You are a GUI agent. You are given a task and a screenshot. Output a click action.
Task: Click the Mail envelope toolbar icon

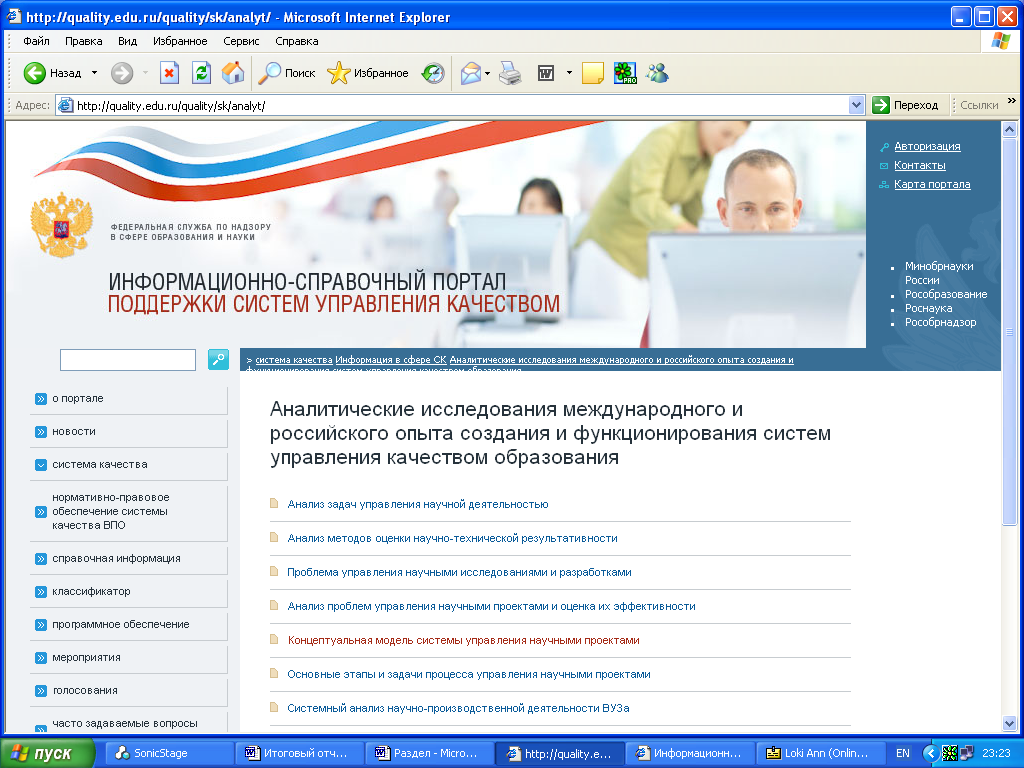[x=470, y=73]
